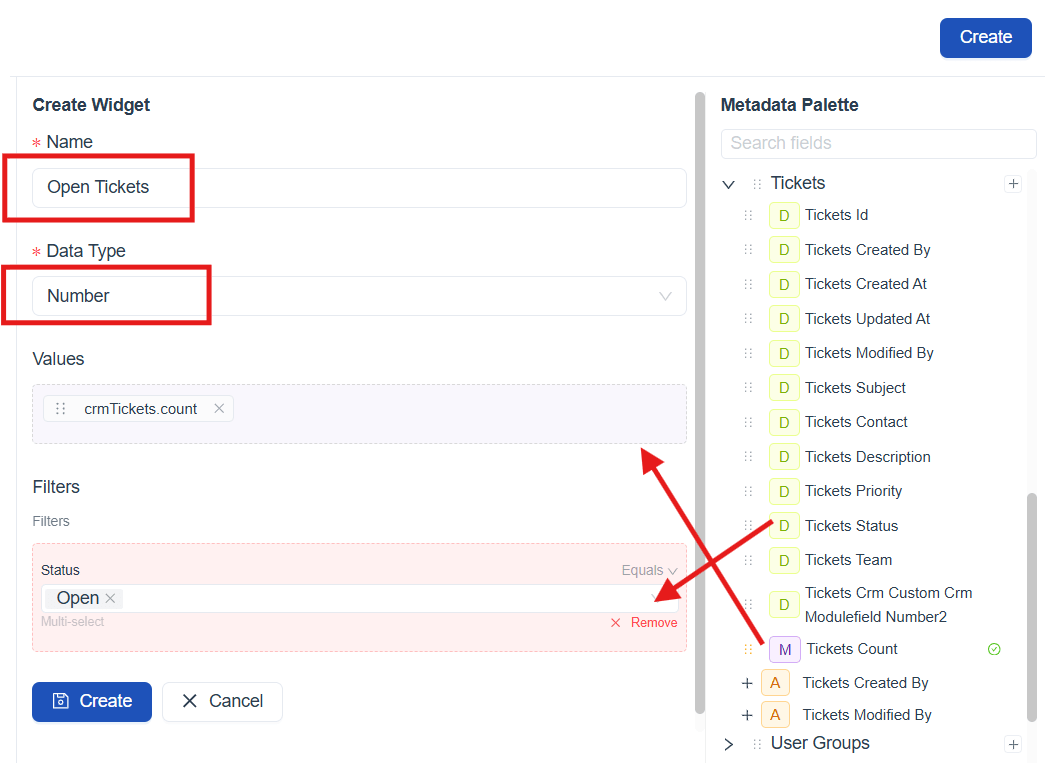The width and height of the screenshot is (1045, 763).
Task: Remove the Open status tag
Action: point(111,598)
